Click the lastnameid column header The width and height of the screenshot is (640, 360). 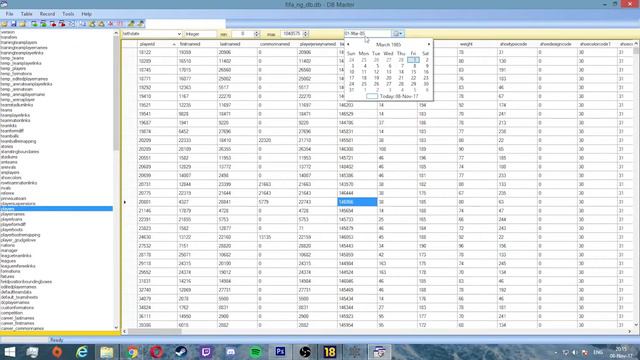pos(238,44)
